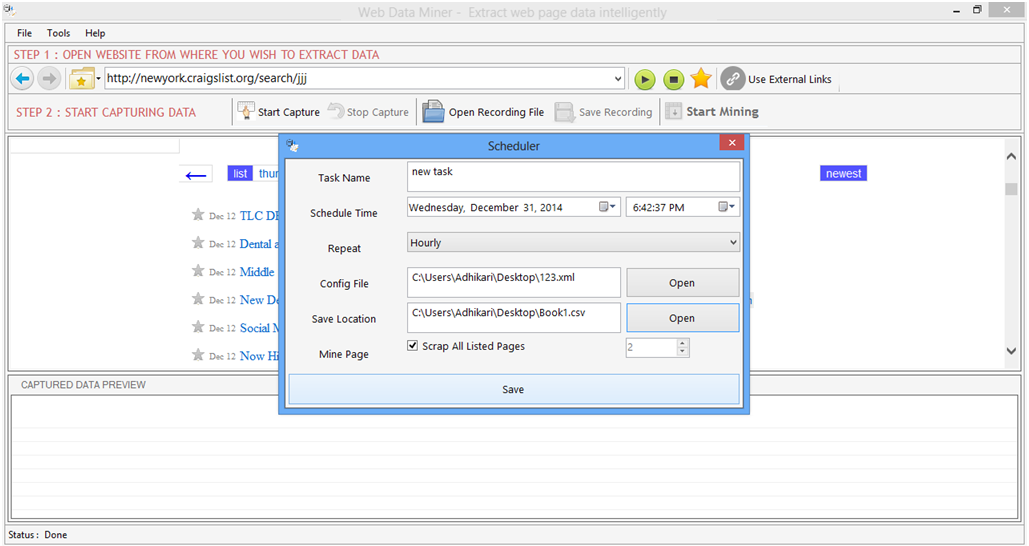Click the Open Recording File icon
Screen dimensions: 1029x546
(x=433, y=112)
